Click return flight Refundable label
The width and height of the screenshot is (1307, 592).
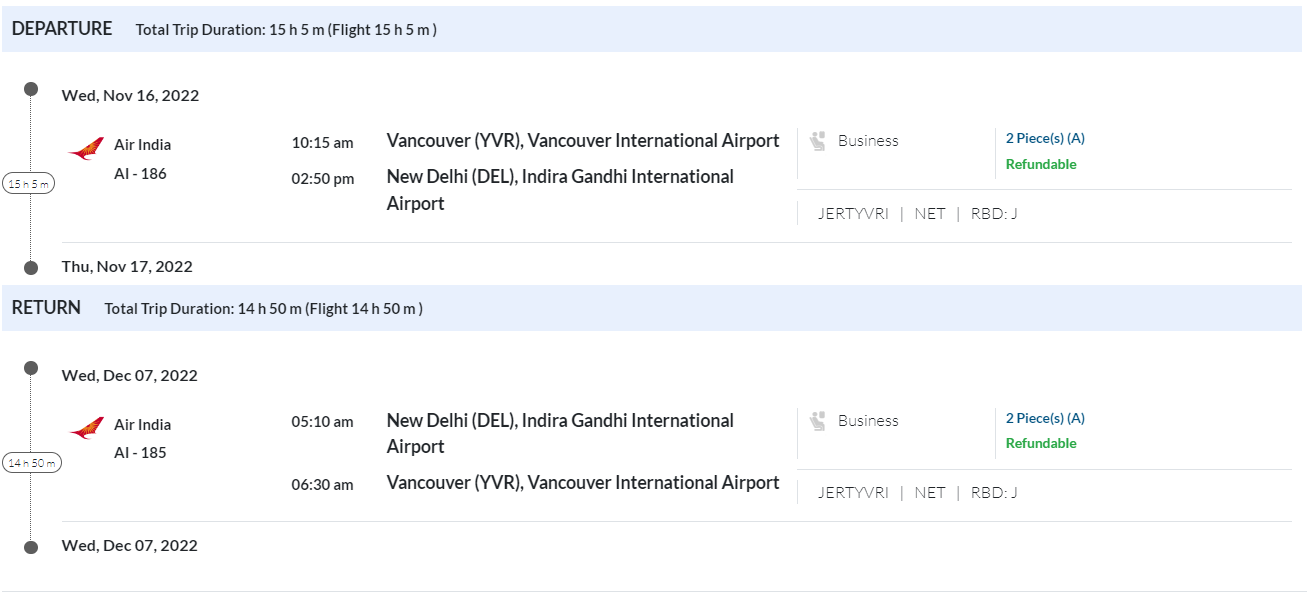tap(1041, 443)
